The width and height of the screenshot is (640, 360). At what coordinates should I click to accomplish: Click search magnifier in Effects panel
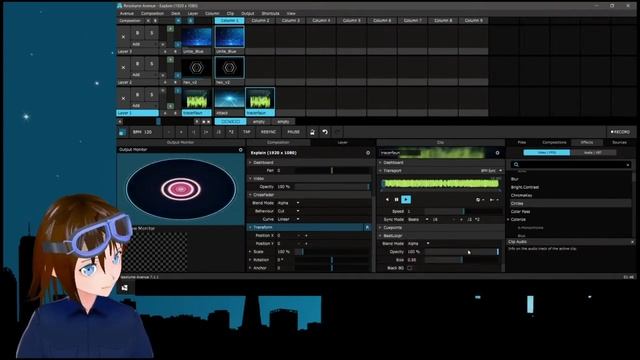pos(516,164)
